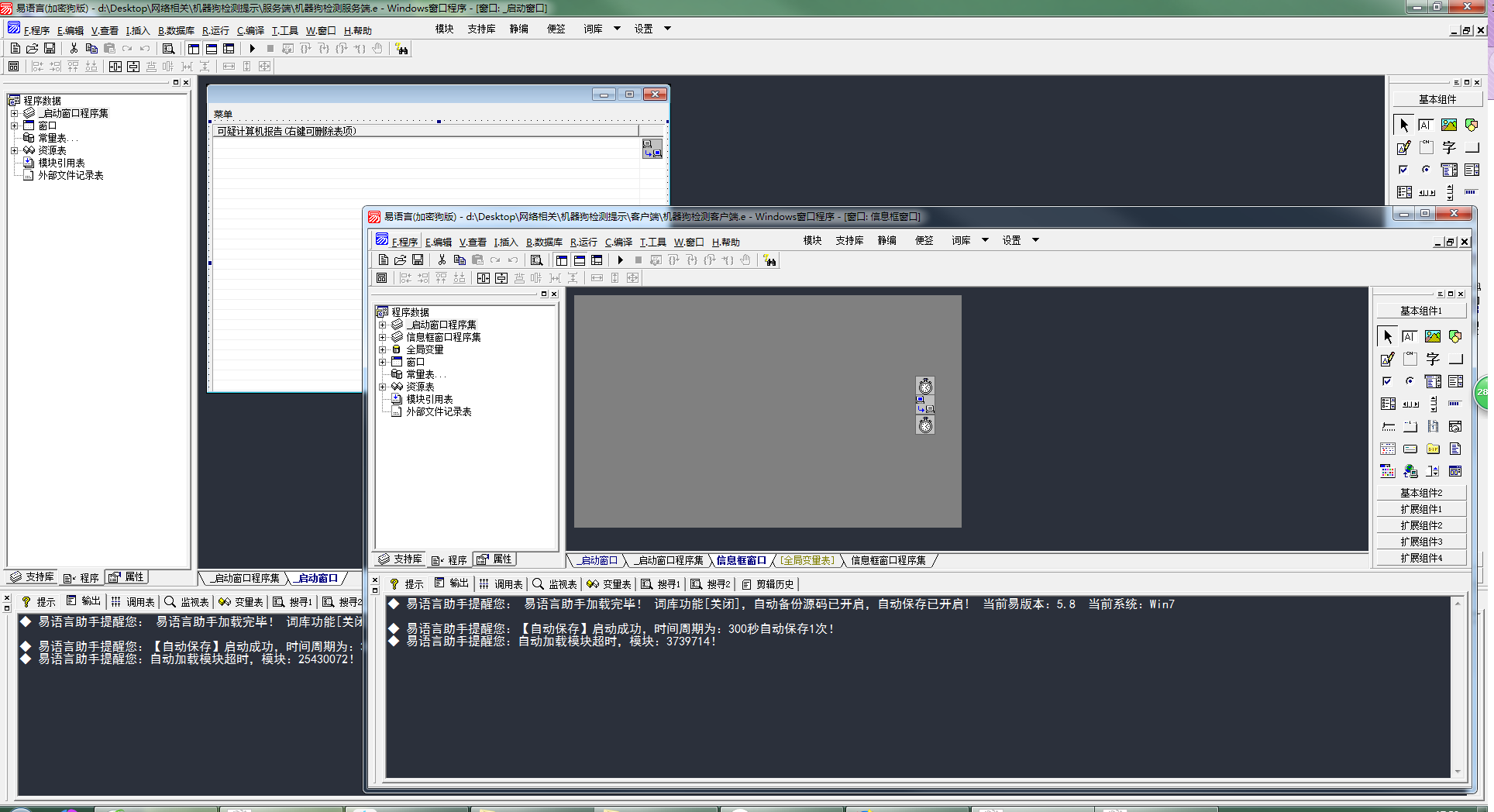Click Copy icon in client window toolbar

(460, 260)
